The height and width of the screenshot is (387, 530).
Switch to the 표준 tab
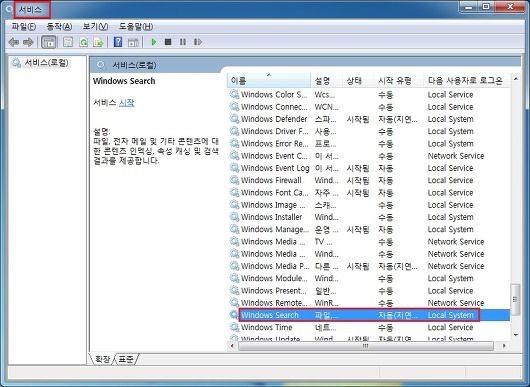(x=126, y=359)
